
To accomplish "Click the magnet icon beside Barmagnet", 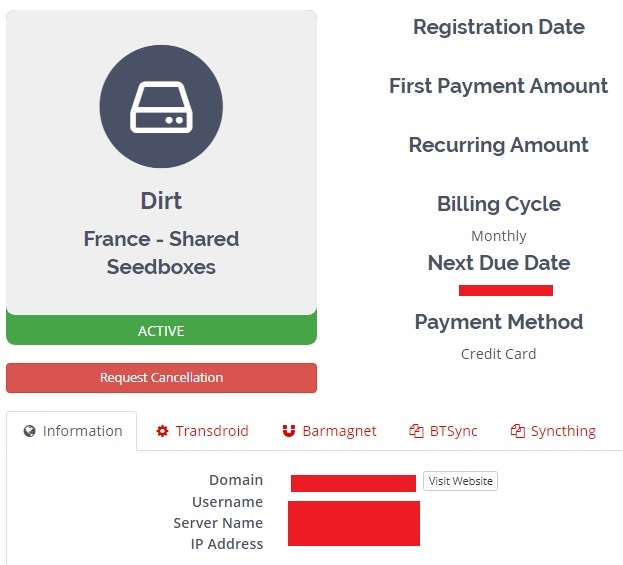I will [289, 431].
